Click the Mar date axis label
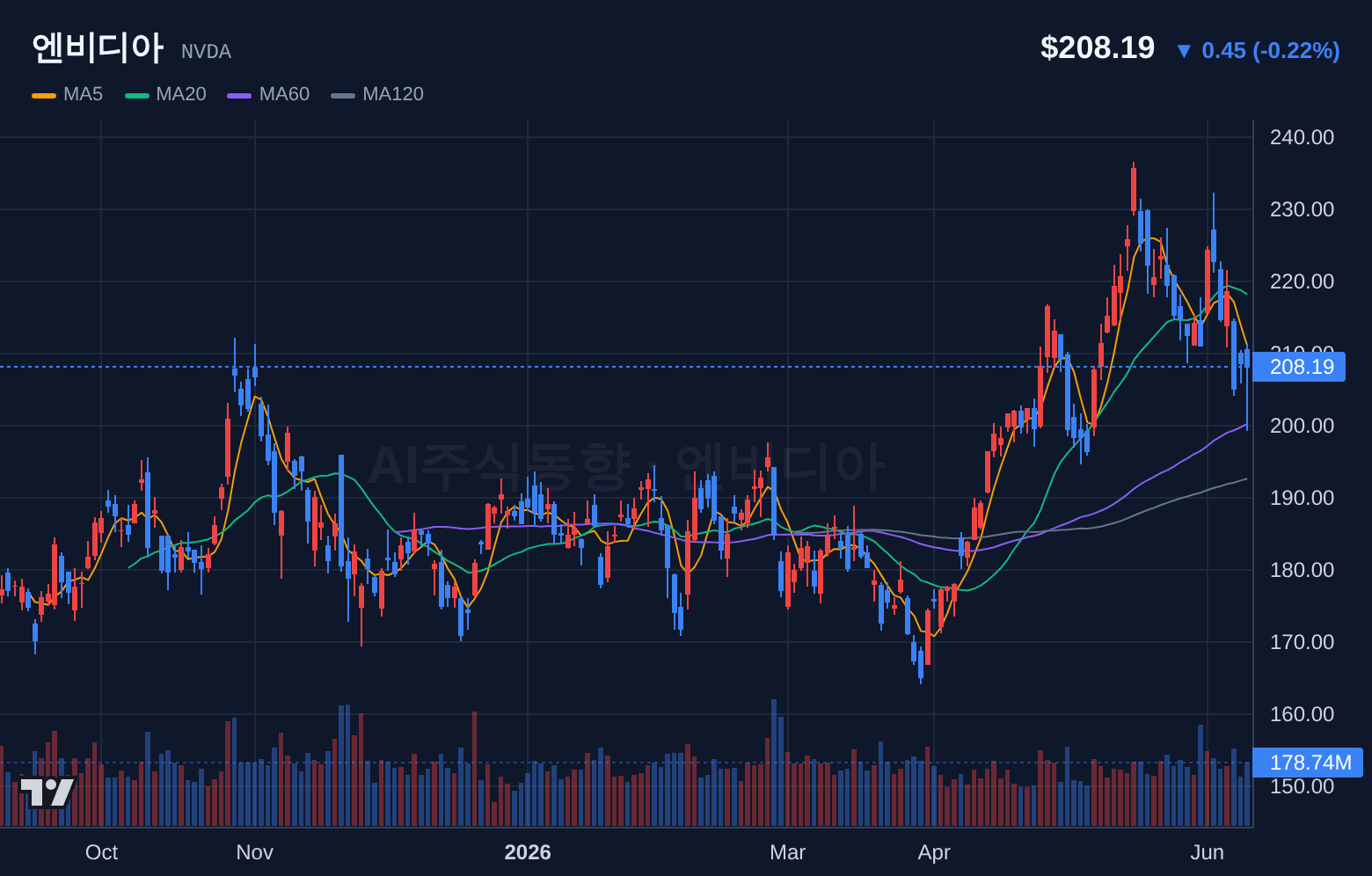 [787, 852]
